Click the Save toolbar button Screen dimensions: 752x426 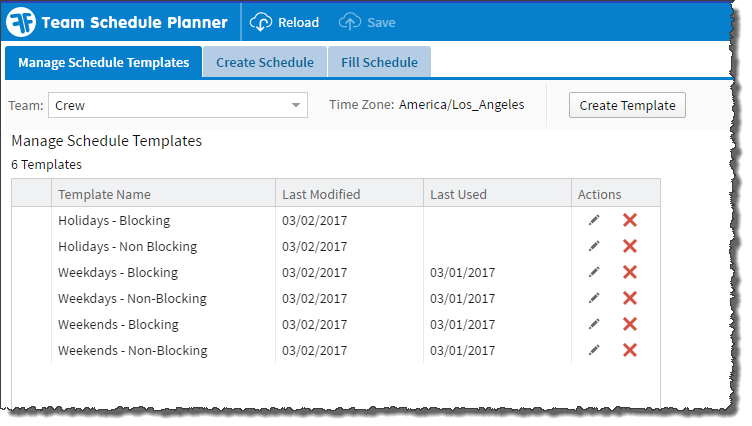coord(368,22)
